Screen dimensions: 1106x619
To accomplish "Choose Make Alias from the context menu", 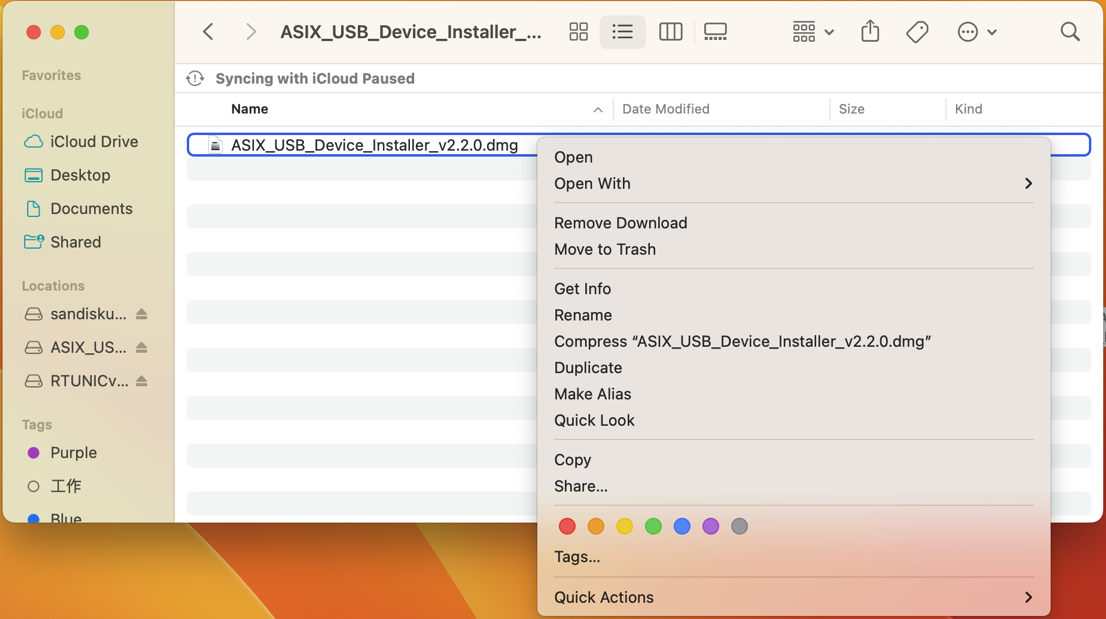I will tap(794, 394).
